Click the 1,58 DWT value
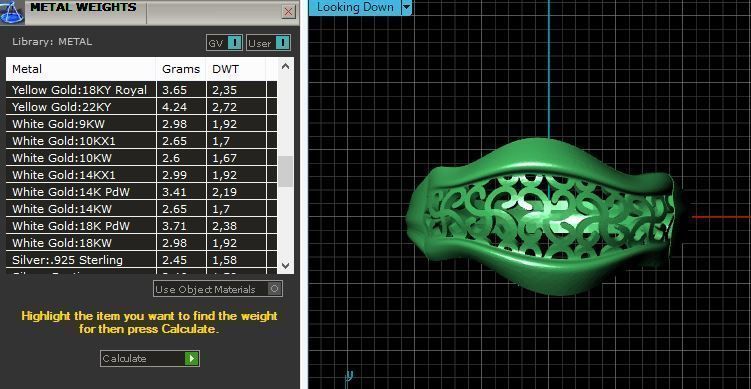This screenshot has width=751, height=389. 225,260
